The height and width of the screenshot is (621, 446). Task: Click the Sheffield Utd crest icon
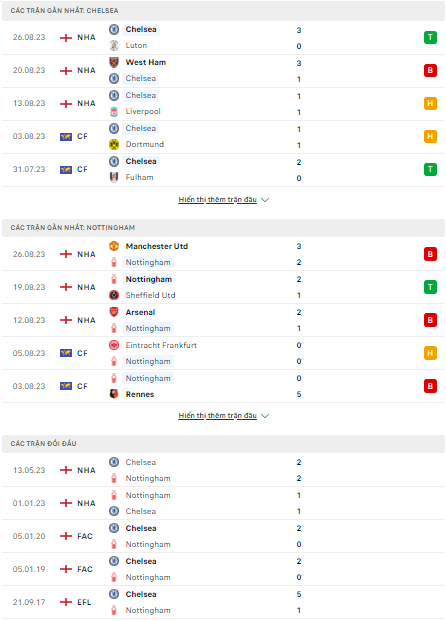point(114,295)
